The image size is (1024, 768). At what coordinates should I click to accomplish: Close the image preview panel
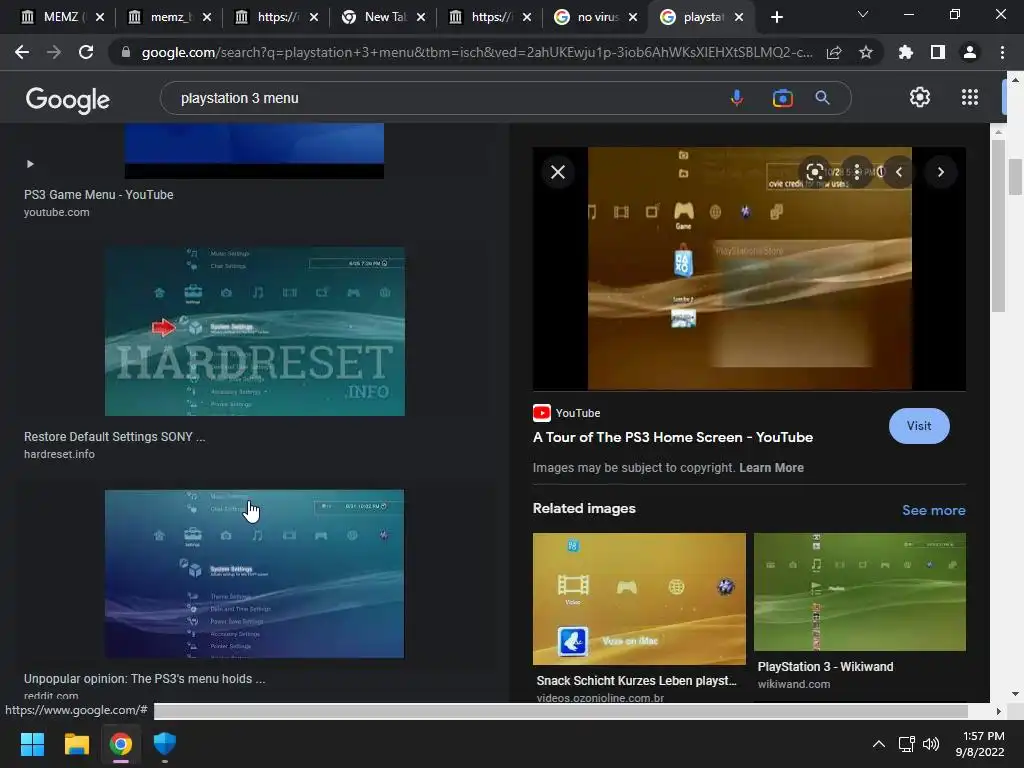[x=558, y=172]
